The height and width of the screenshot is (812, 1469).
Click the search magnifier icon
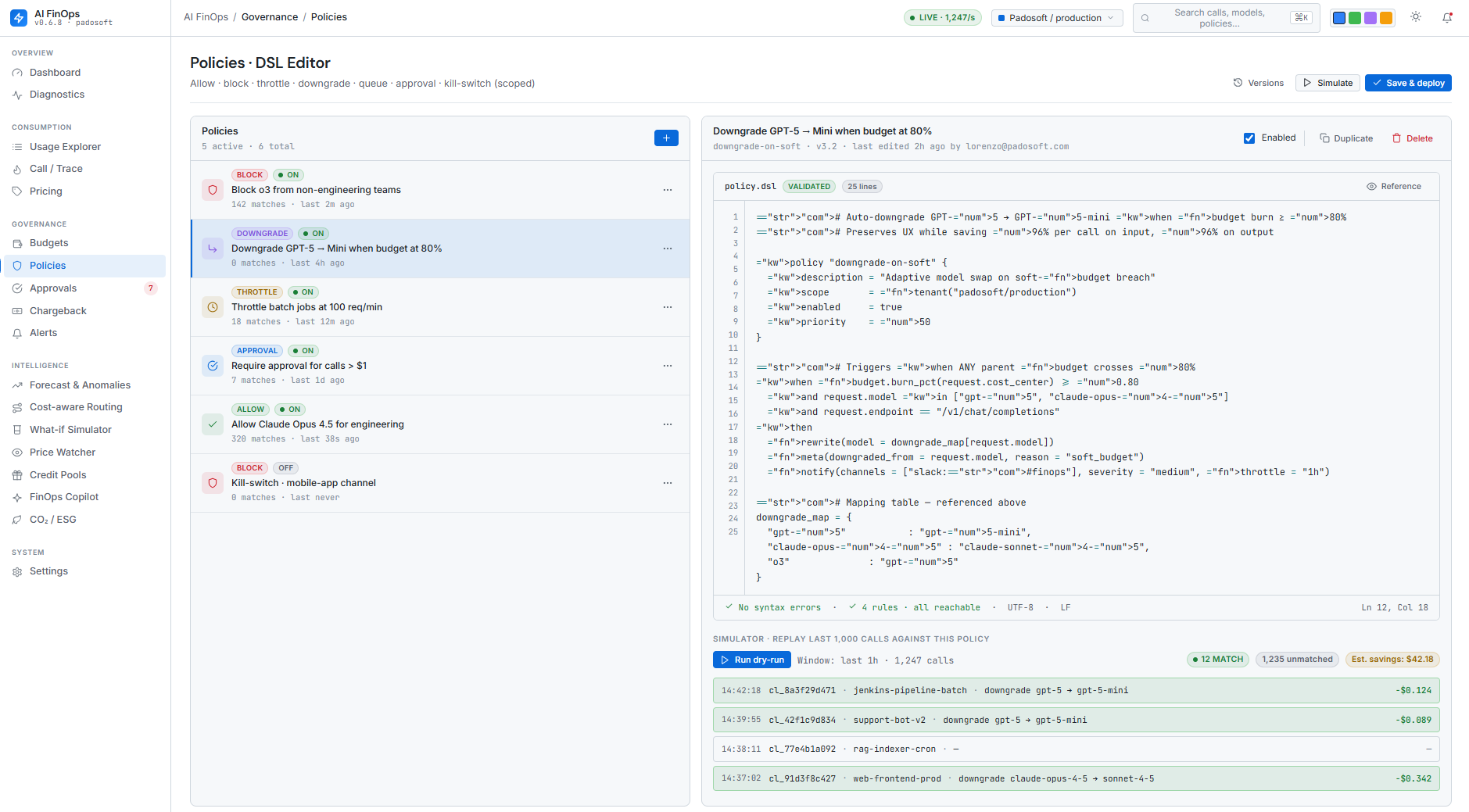tap(1145, 18)
